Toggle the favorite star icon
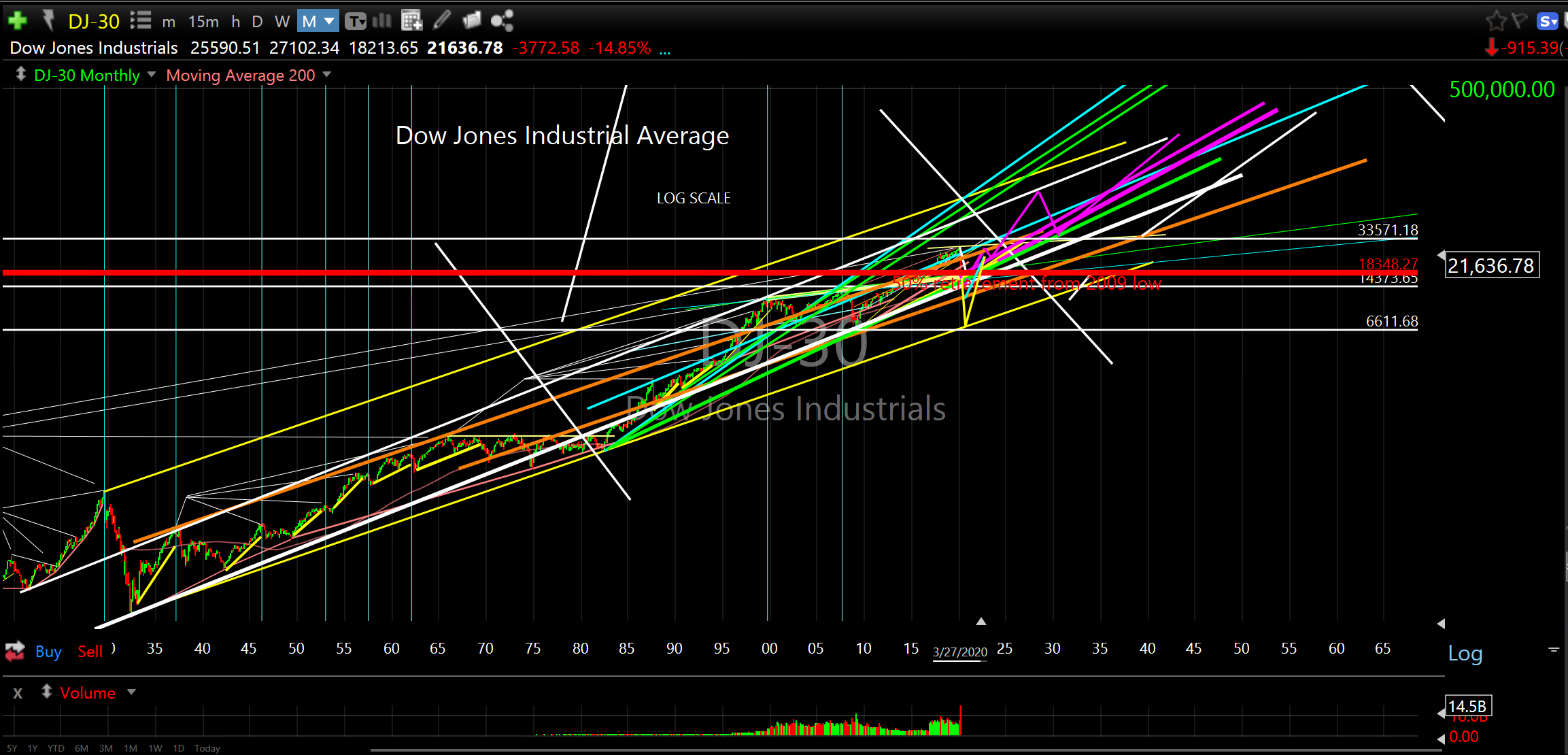Image resolution: width=1568 pixels, height=755 pixels. (1495, 21)
